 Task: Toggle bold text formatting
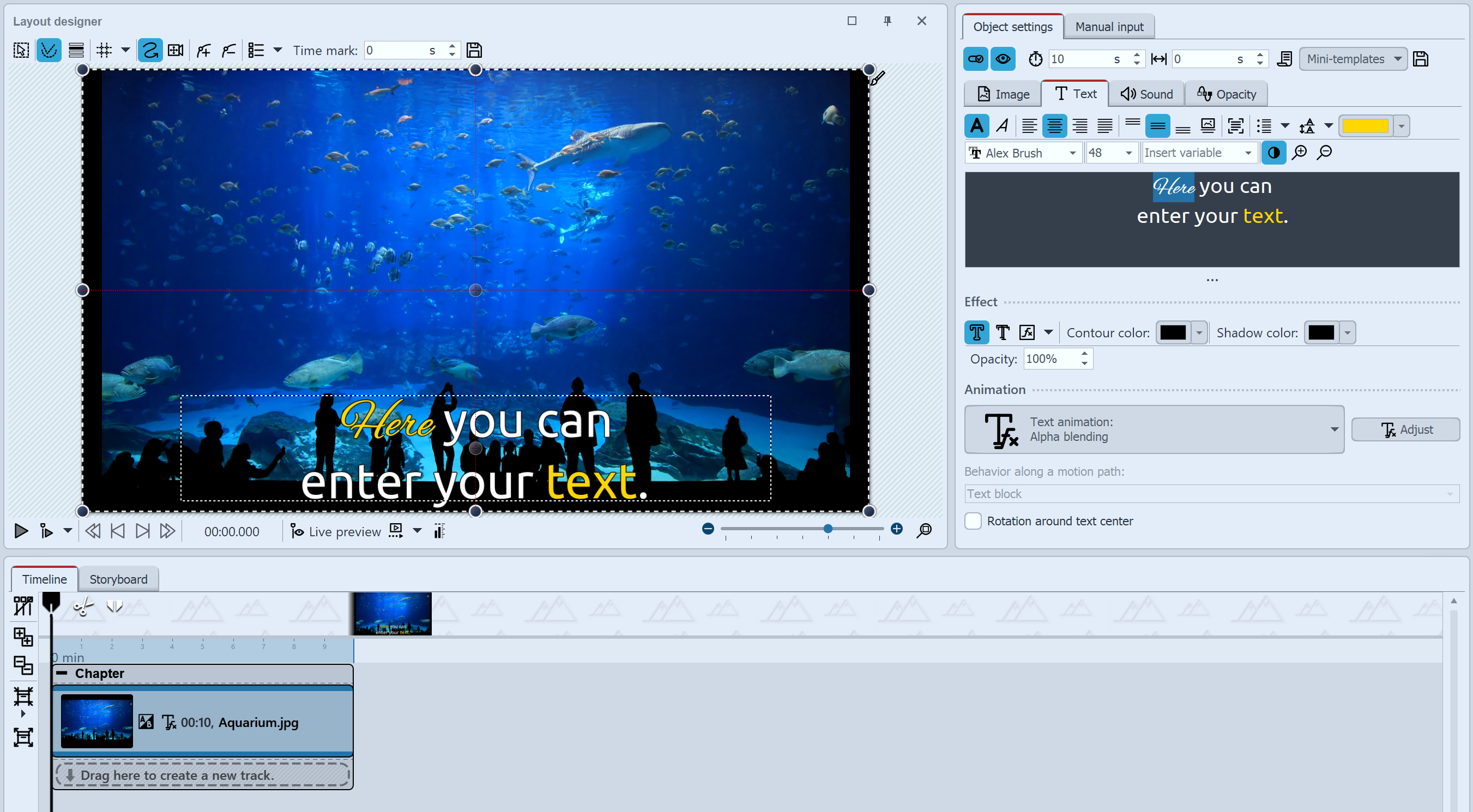click(977, 126)
